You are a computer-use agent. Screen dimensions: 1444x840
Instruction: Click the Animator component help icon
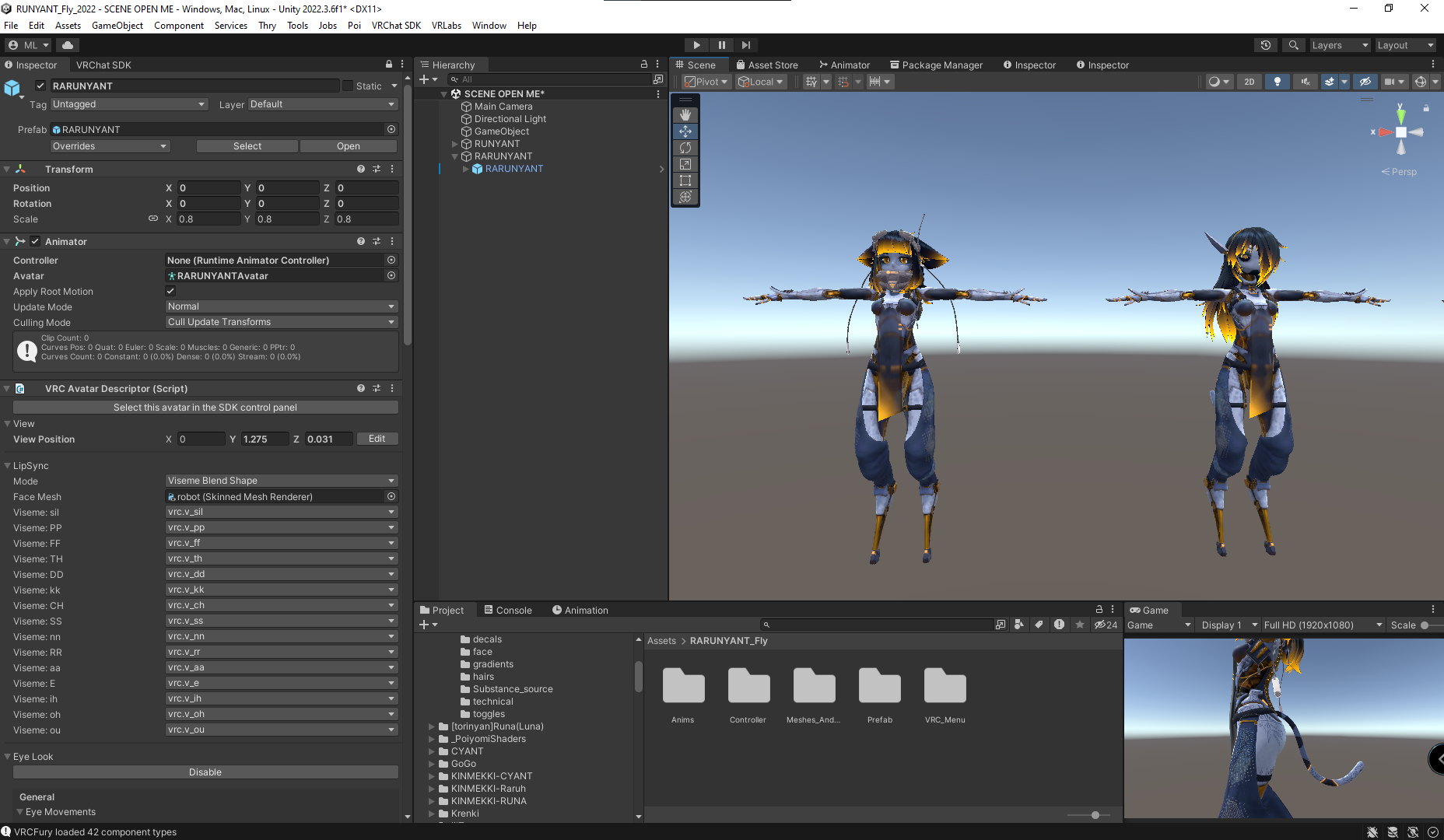361,241
